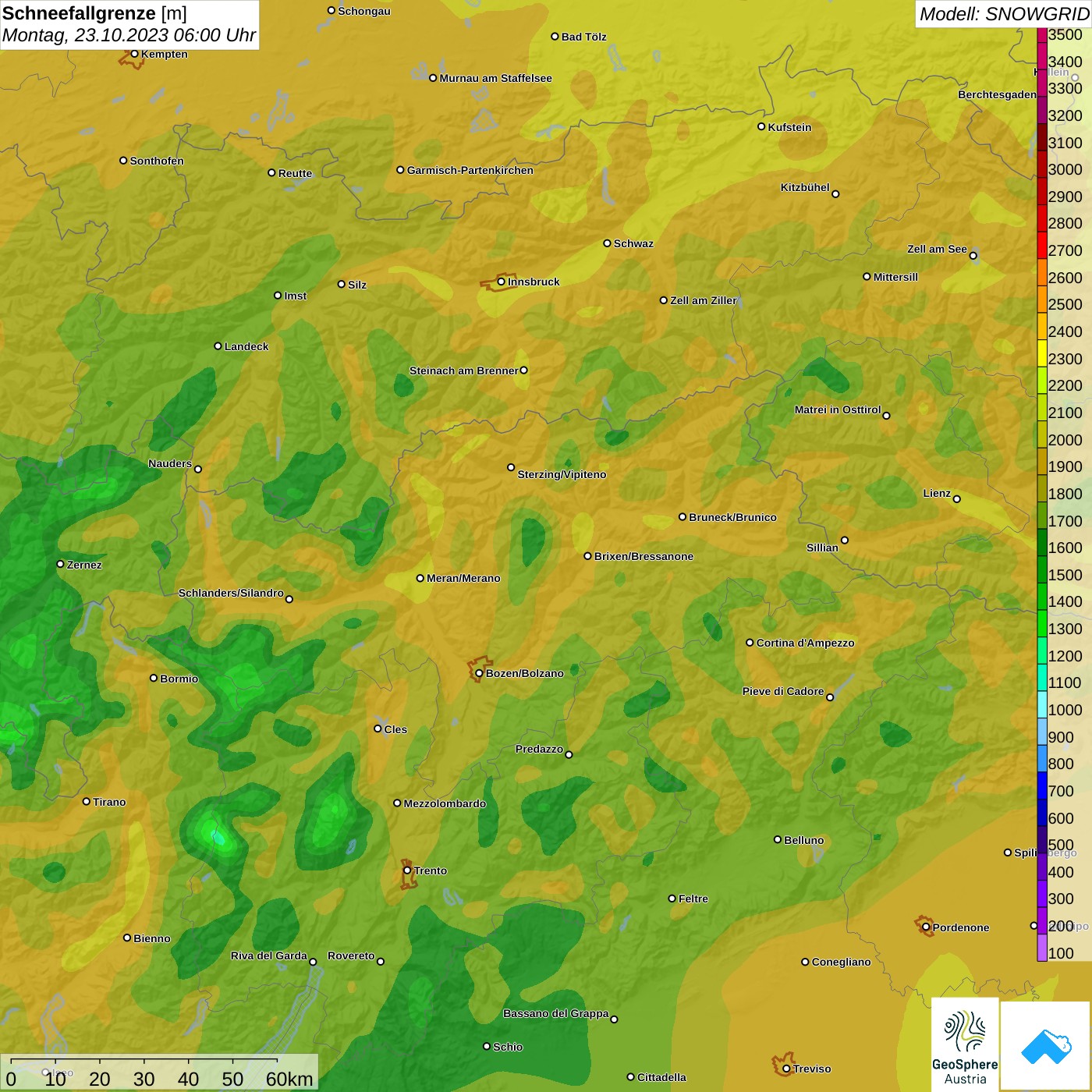This screenshot has height=1092, width=1092.
Task: Click the Zernez location dot
Action: tap(60, 564)
